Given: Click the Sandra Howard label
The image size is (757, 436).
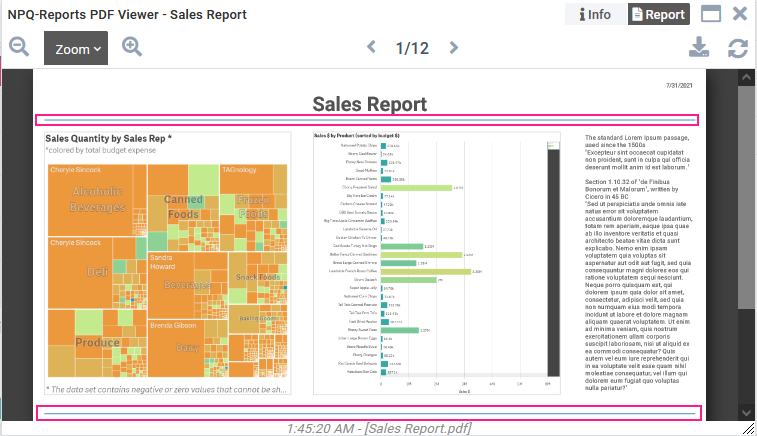Looking at the screenshot, I should tap(162, 262).
